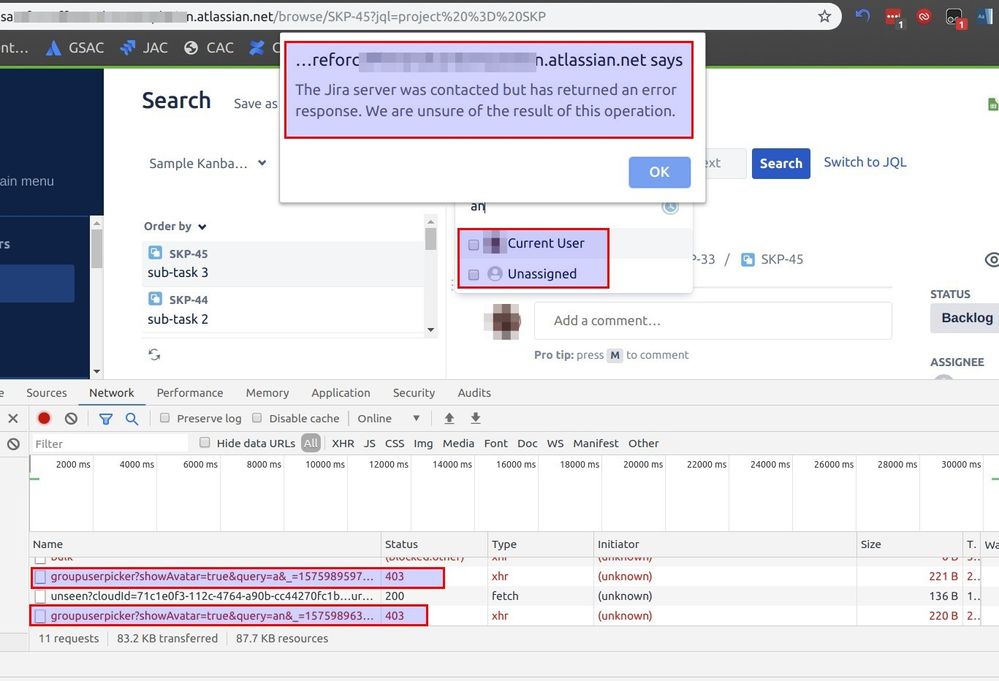Open the Online throttling dropdown
Image resolution: width=999 pixels, height=681 pixels.
[x=389, y=419]
